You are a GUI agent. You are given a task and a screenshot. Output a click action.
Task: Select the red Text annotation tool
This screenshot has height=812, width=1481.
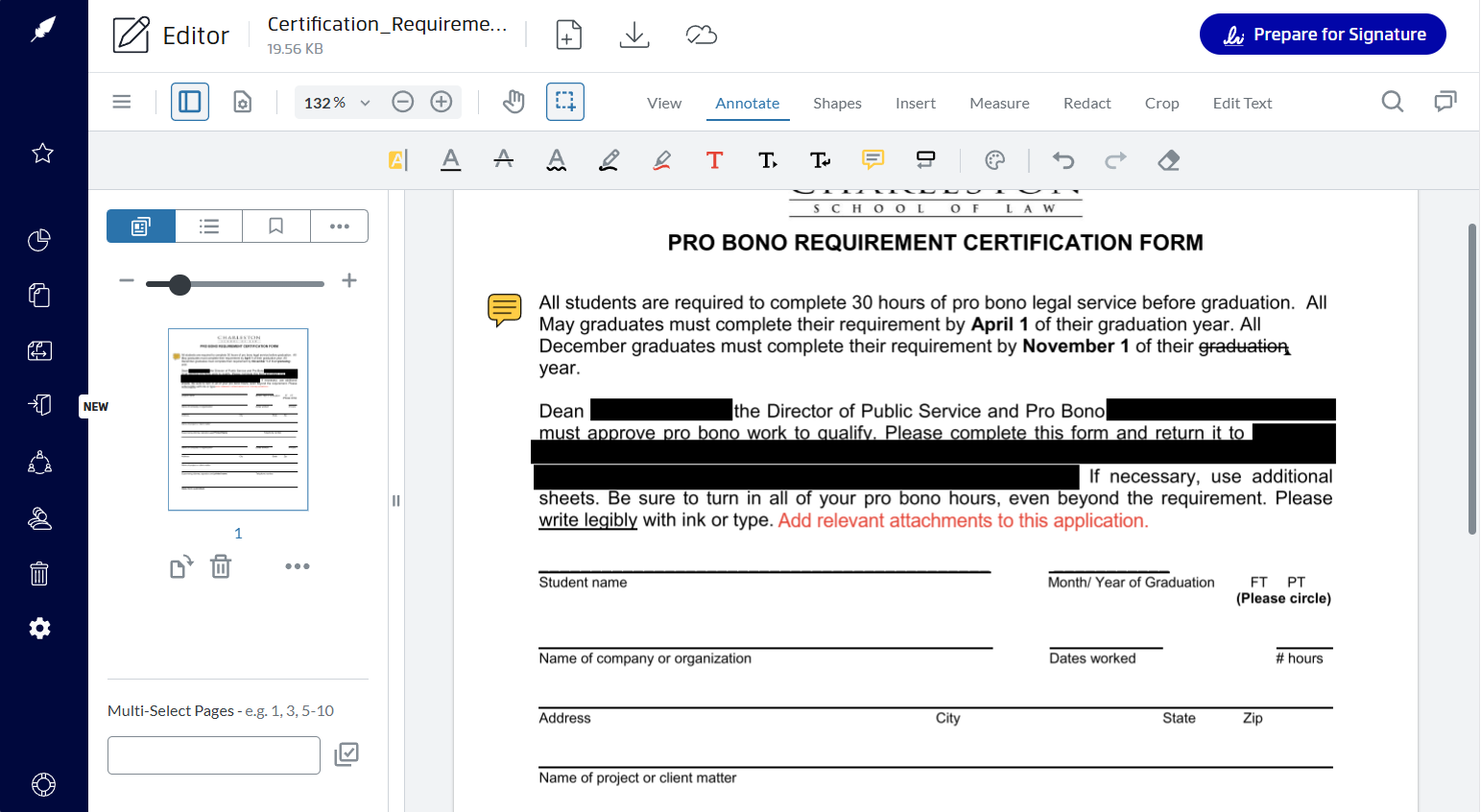point(714,160)
